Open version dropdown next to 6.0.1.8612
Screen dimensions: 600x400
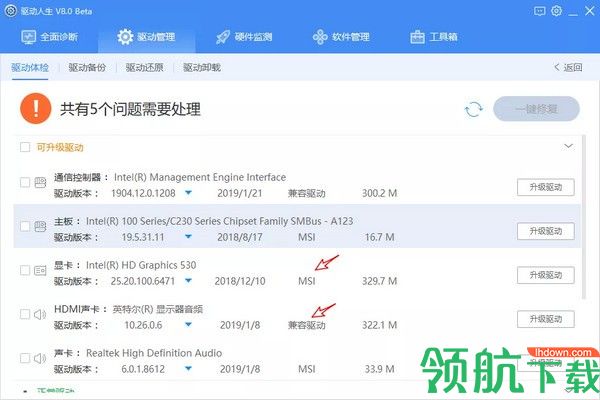pos(188,369)
